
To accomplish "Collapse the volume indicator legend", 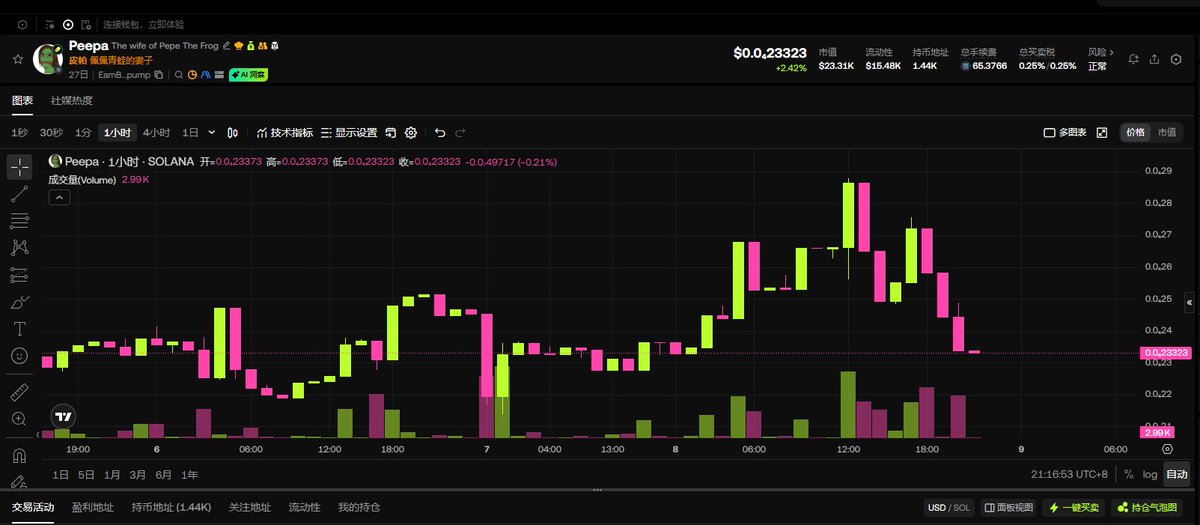I will pos(58,198).
